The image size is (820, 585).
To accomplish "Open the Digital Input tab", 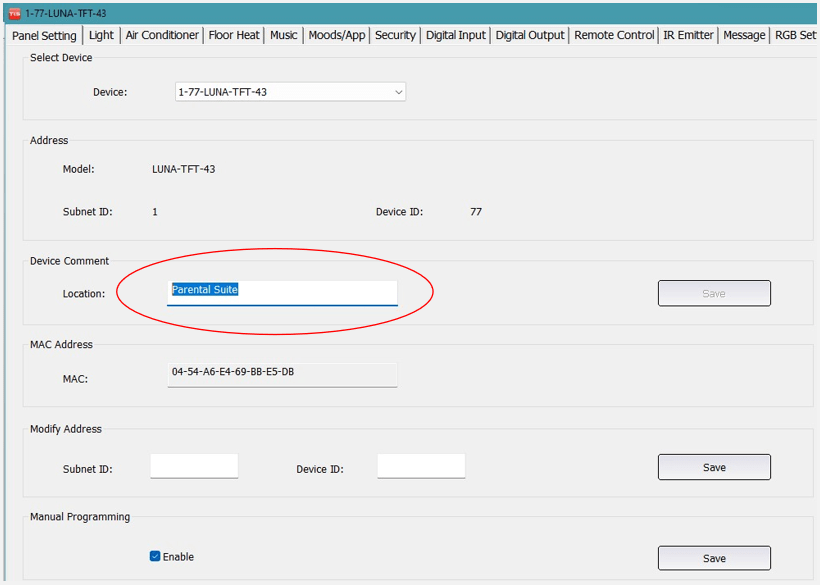I will [x=455, y=35].
